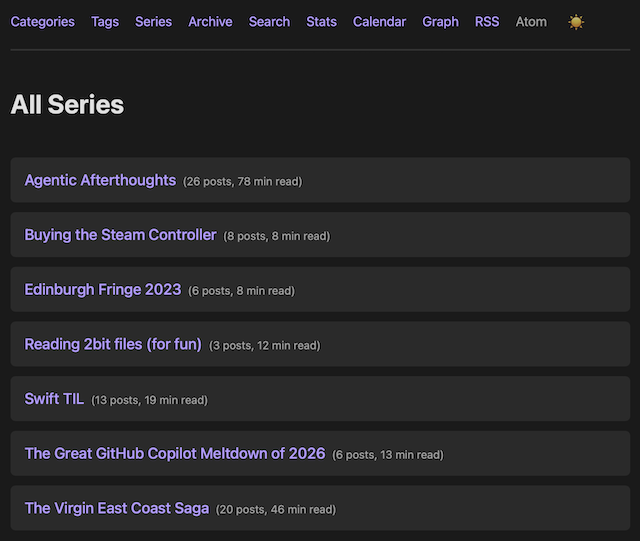Go to Series in navigation
This screenshot has width=640, height=541.
pos(153,22)
